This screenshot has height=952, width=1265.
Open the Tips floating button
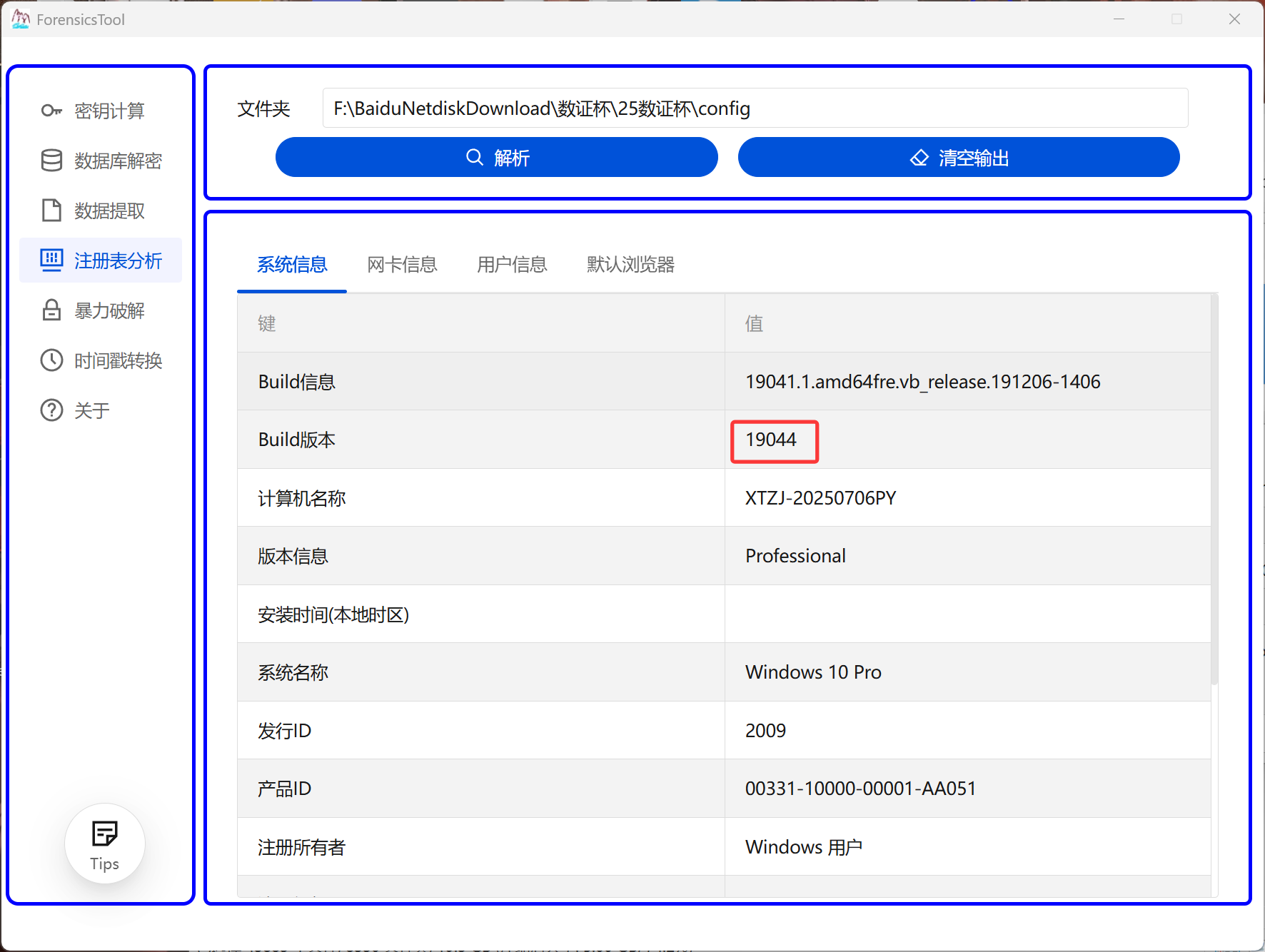tap(105, 844)
